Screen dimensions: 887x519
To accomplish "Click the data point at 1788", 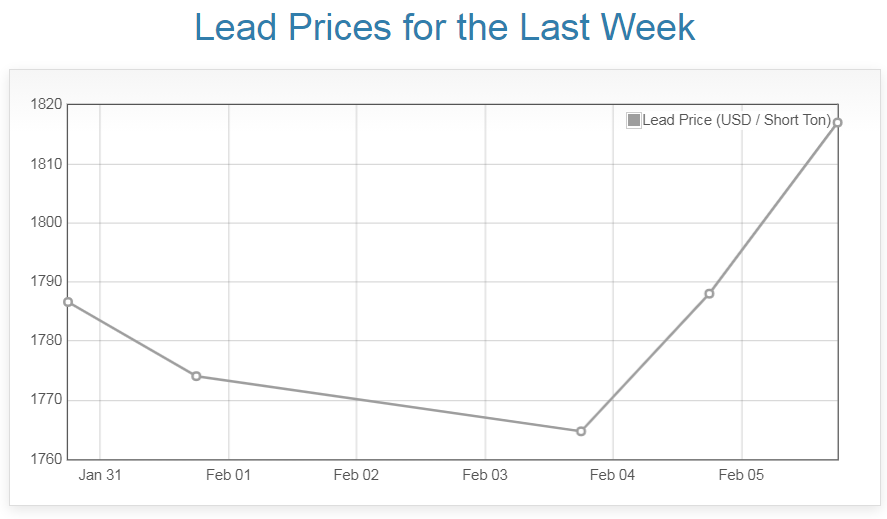I will [709, 293].
